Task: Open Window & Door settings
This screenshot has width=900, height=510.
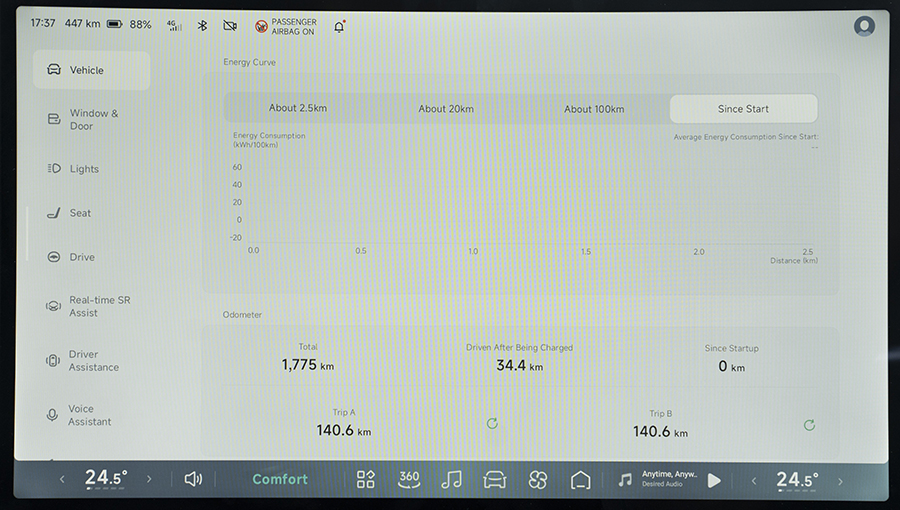Action: [x=92, y=120]
